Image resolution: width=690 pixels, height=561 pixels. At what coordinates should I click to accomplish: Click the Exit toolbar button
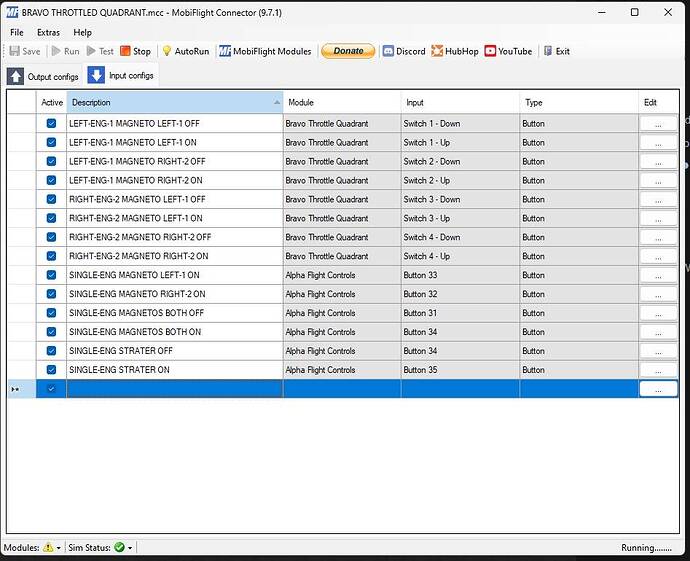tap(556, 51)
